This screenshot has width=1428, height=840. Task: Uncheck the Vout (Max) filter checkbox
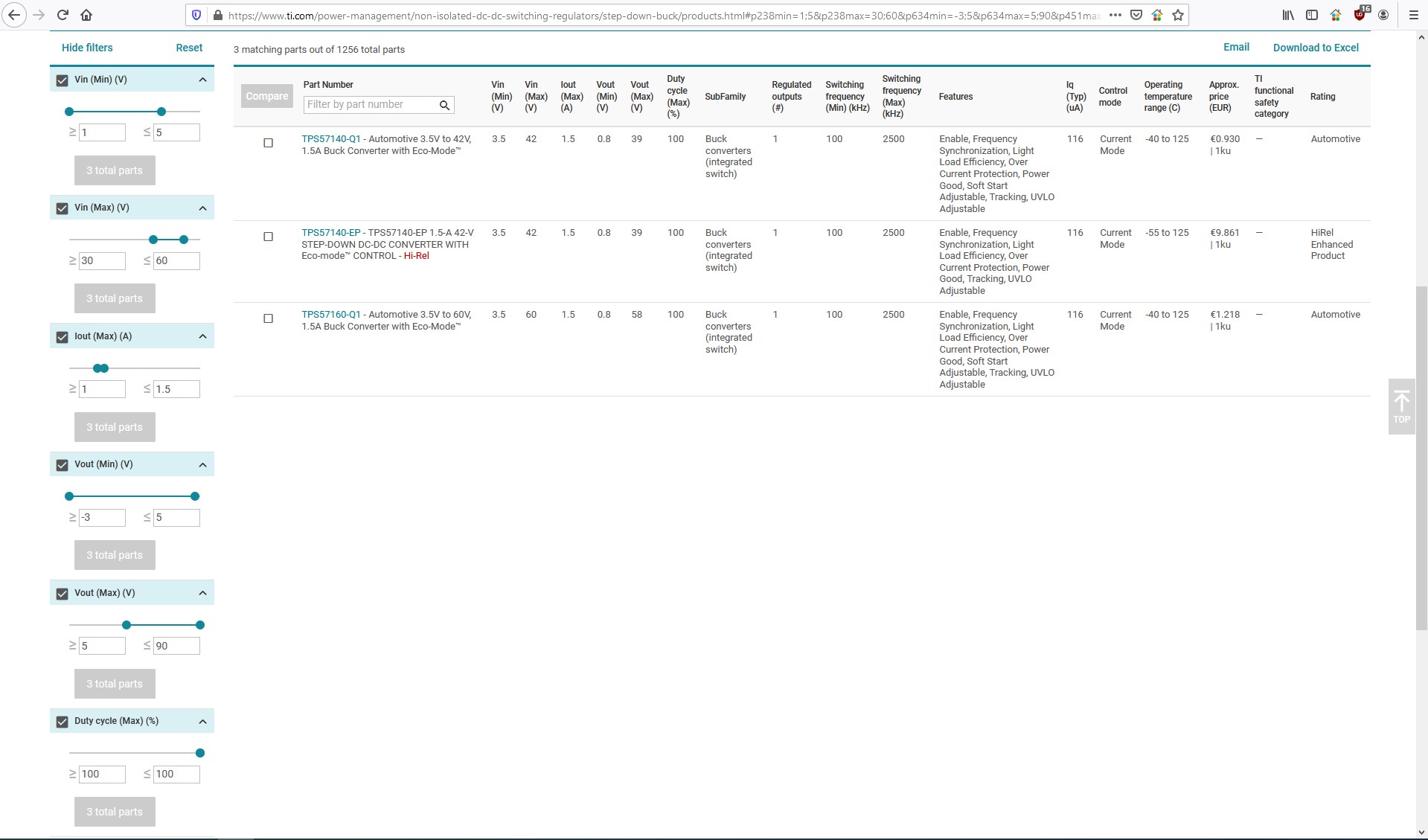coord(63,594)
